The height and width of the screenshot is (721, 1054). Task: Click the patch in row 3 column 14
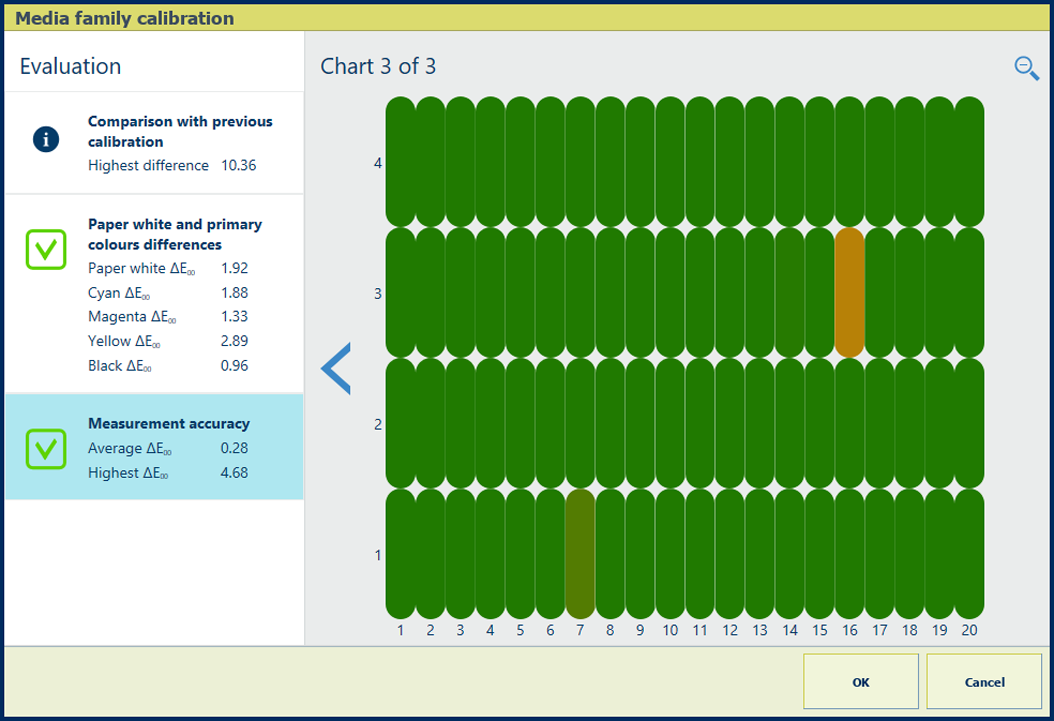789,292
